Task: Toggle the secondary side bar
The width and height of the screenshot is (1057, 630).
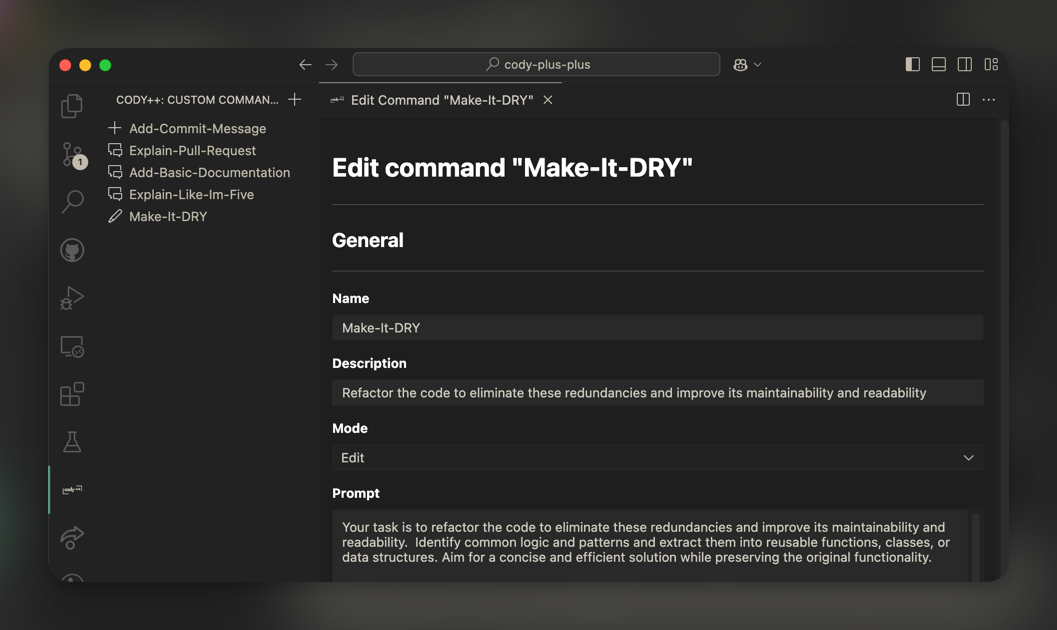Action: tap(964, 64)
